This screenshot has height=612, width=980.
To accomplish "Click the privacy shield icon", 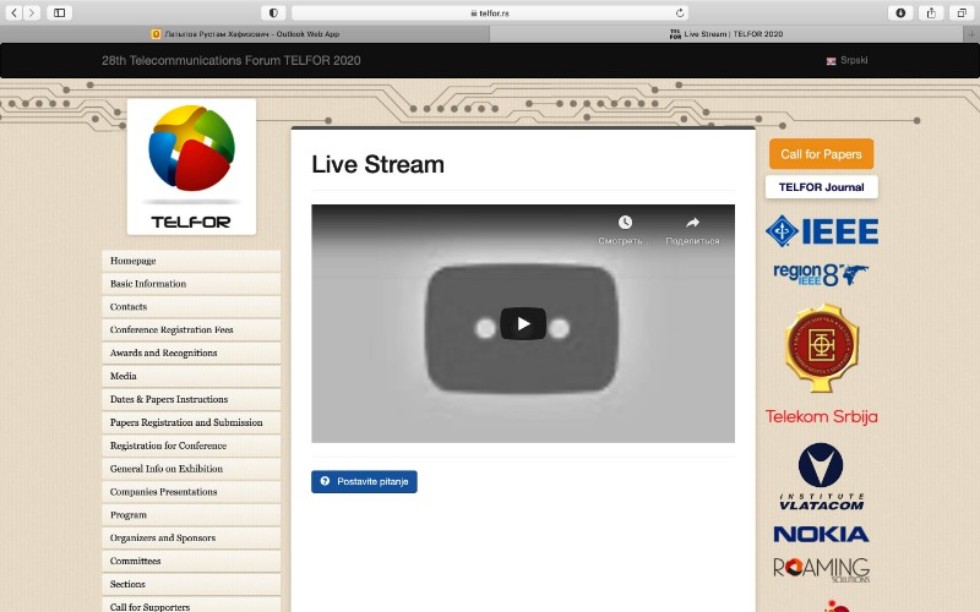I will (273, 13).
